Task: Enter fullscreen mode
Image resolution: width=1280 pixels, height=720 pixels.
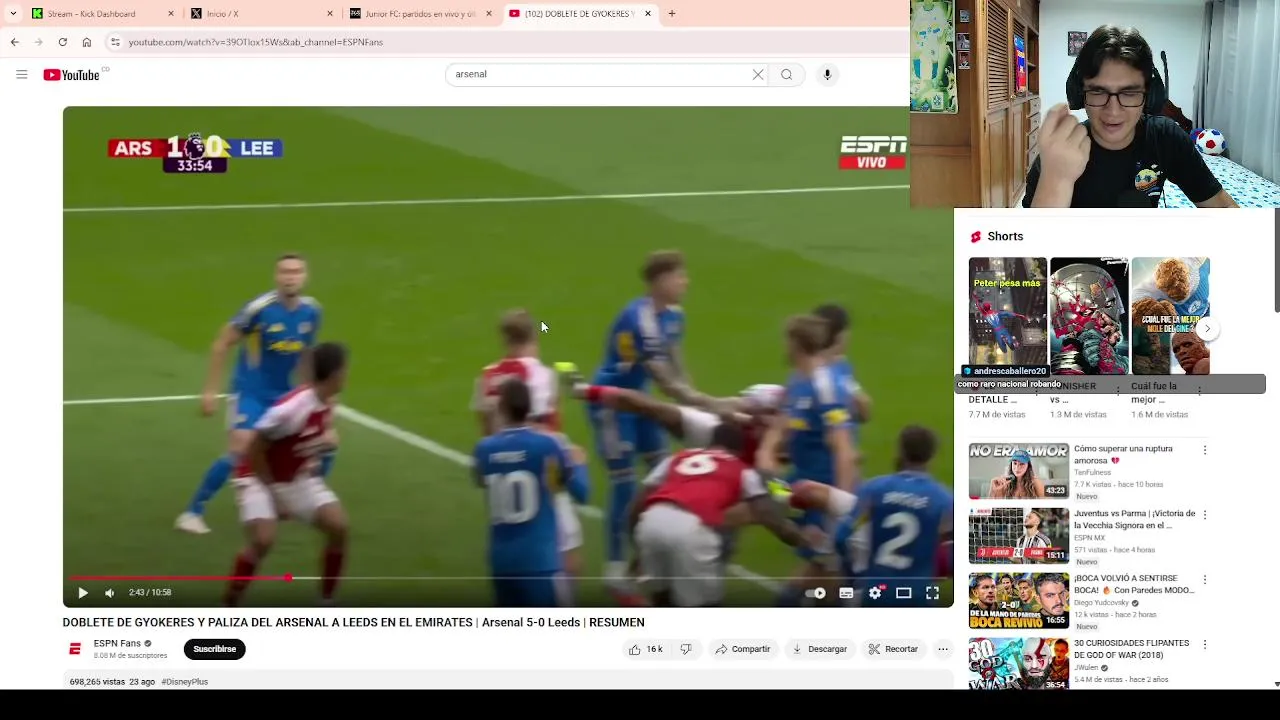Action: pos(932,593)
